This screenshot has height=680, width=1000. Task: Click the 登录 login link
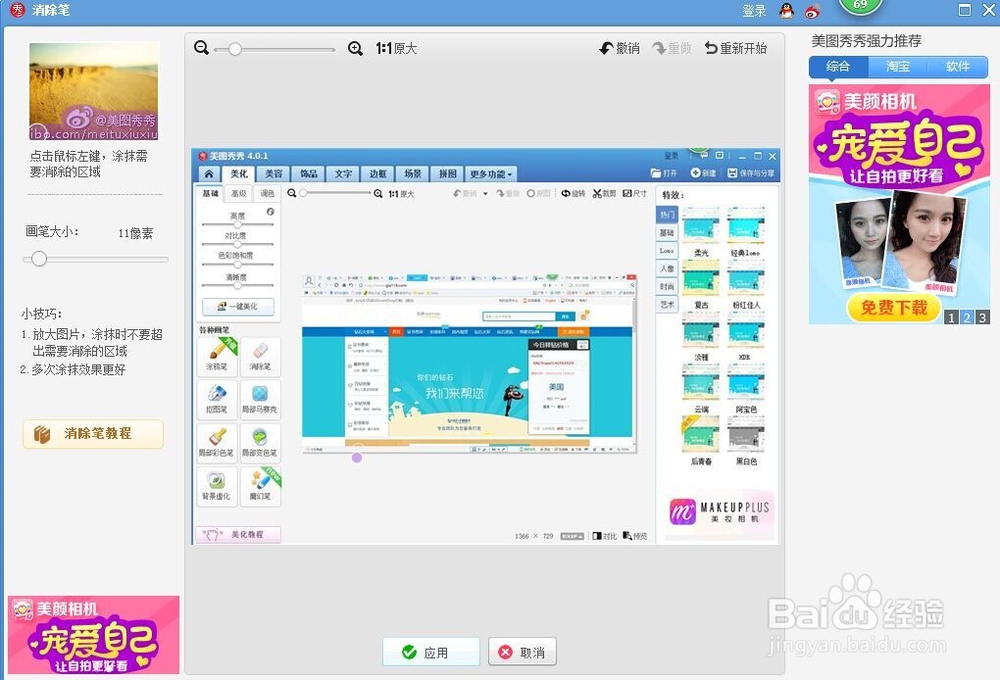[x=754, y=11]
